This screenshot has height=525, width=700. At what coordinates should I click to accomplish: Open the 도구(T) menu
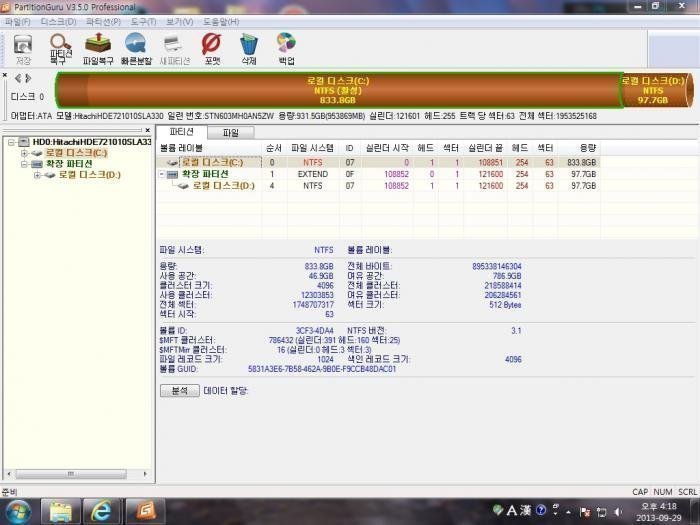[143, 21]
